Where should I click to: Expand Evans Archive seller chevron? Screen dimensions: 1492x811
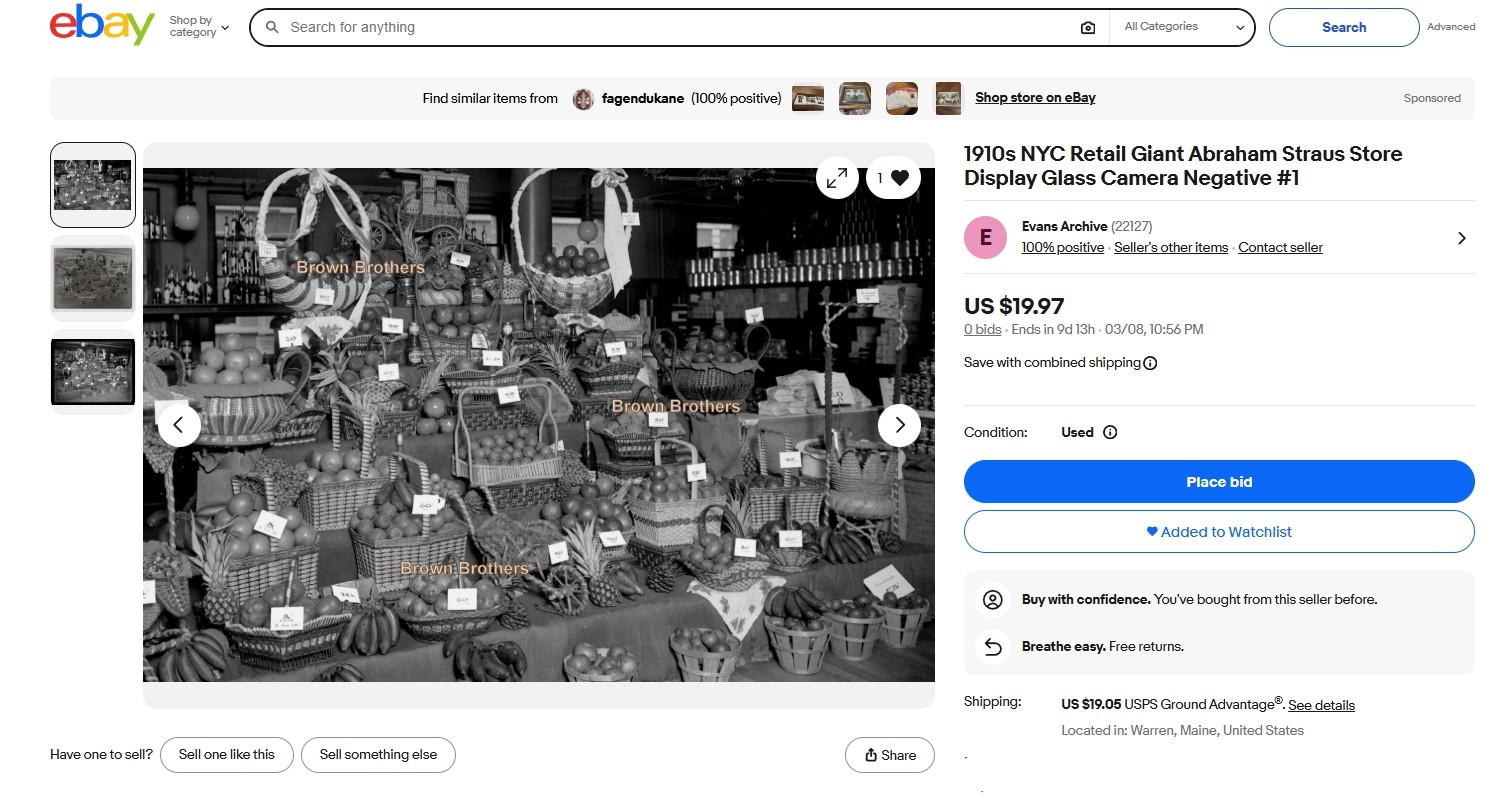pos(1461,238)
